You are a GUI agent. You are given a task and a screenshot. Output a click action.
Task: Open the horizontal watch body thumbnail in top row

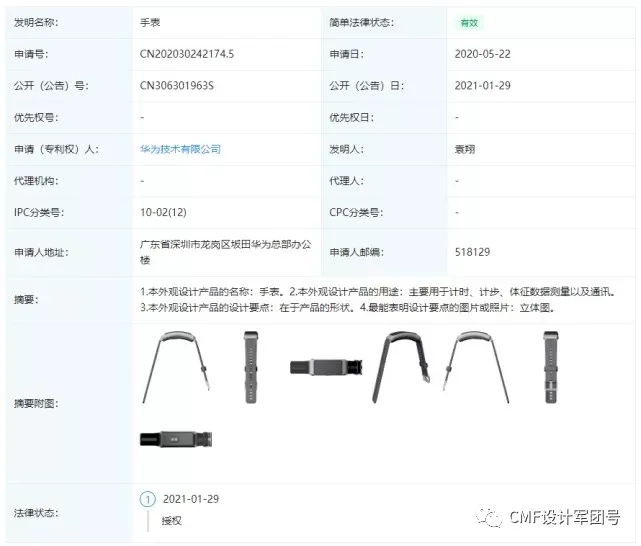pos(326,367)
